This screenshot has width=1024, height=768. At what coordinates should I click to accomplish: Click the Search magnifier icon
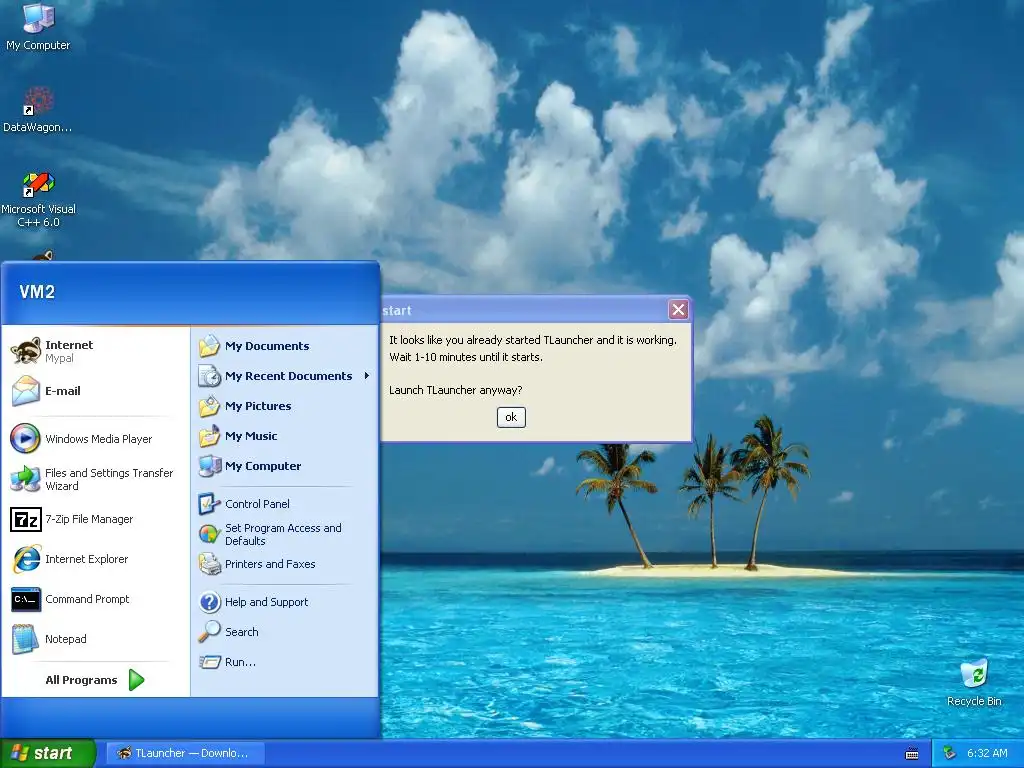[x=210, y=631]
